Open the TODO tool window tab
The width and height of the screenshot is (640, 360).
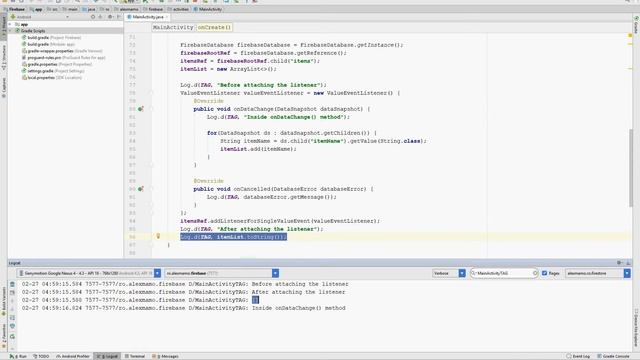coord(41,356)
